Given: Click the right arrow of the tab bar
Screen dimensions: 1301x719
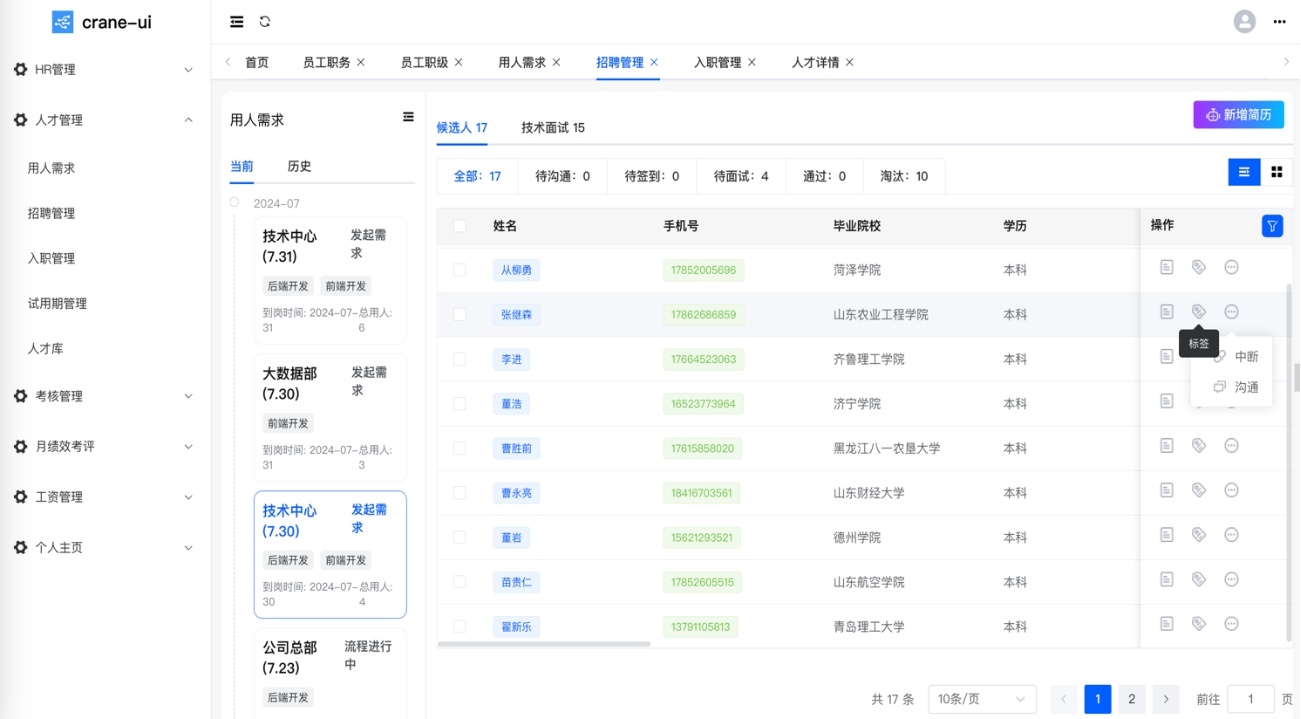Looking at the screenshot, I should pos(1286,62).
